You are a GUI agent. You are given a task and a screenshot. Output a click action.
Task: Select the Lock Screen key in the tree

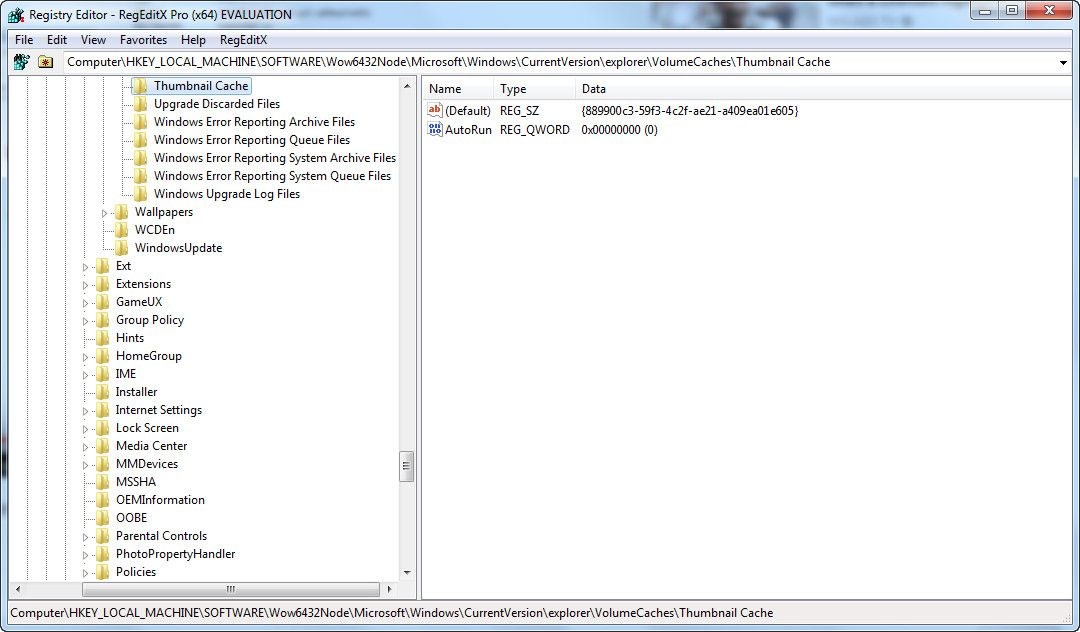click(147, 427)
